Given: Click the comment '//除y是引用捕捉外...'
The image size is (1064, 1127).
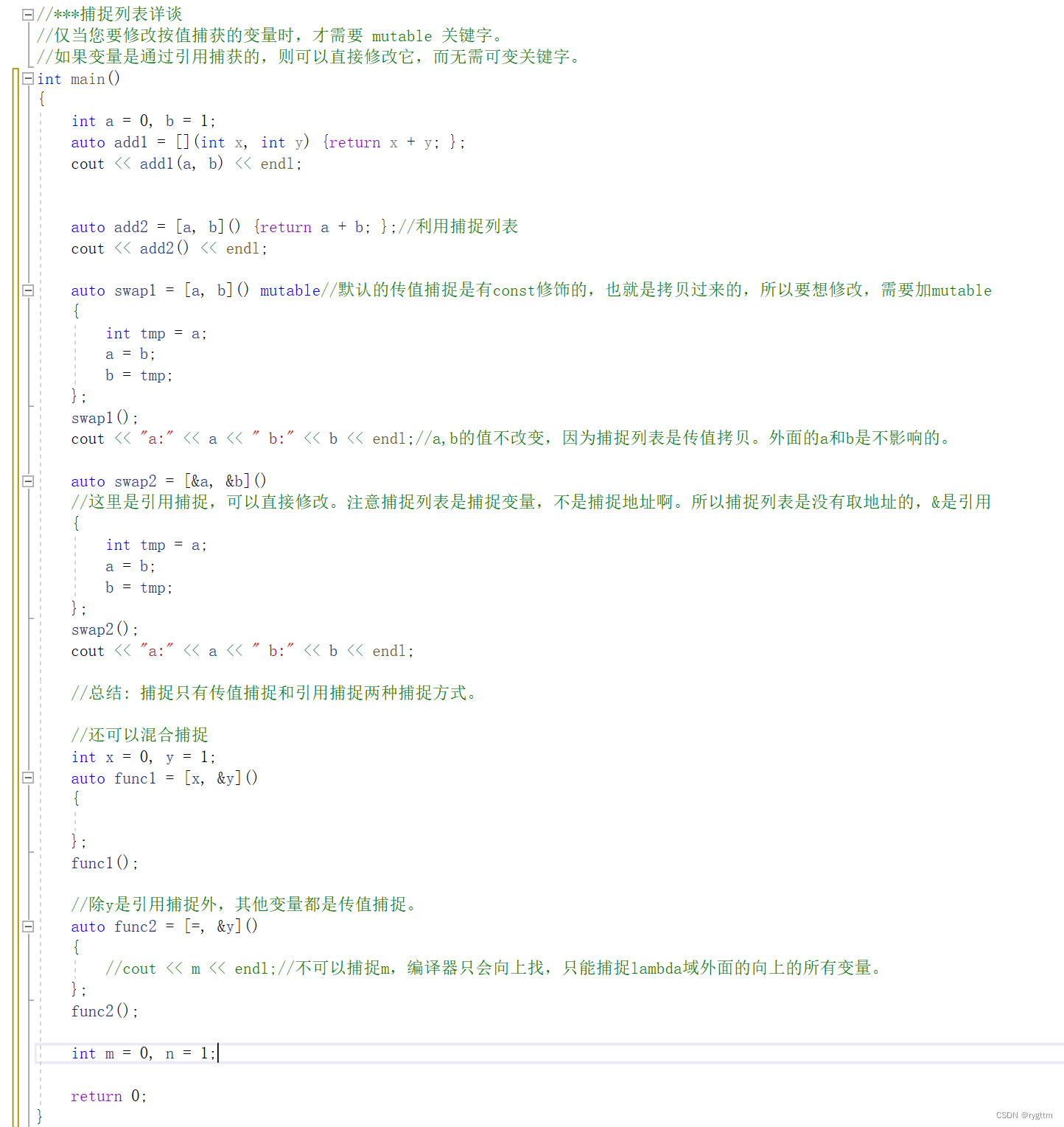Looking at the screenshot, I should click(245, 904).
